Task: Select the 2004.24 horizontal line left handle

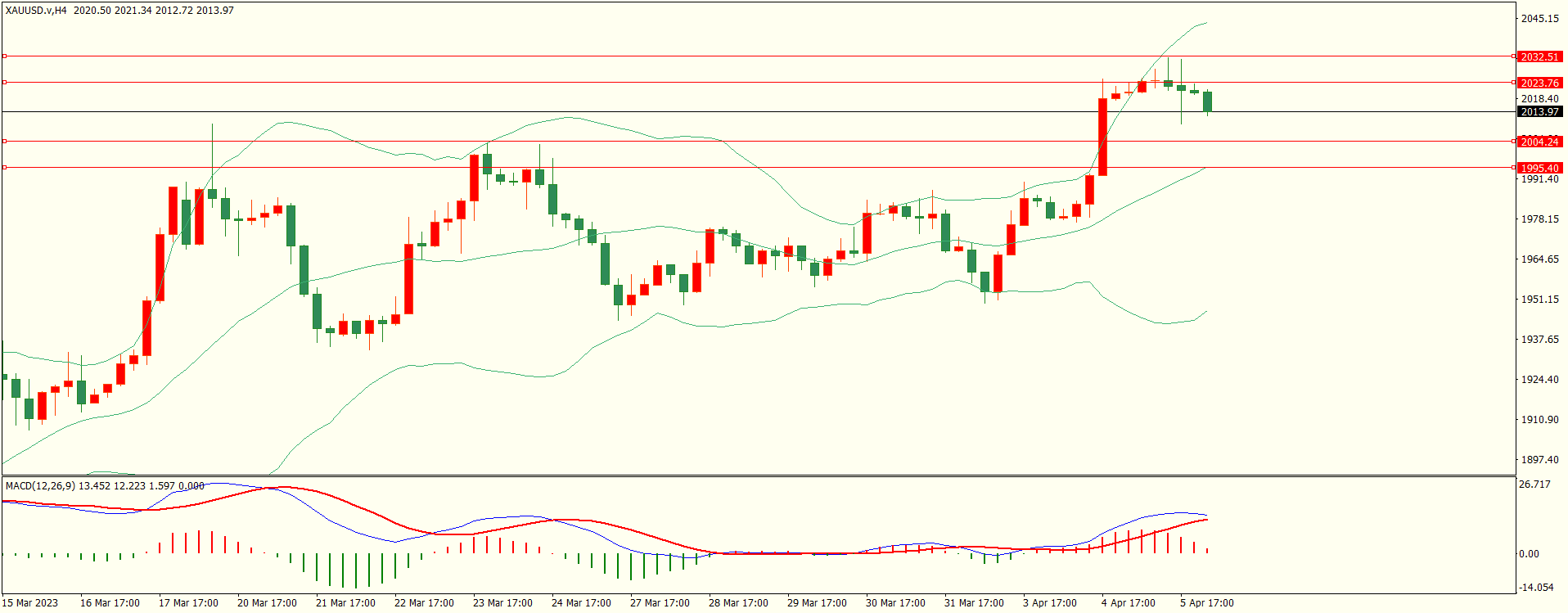Action: pos(4,142)
